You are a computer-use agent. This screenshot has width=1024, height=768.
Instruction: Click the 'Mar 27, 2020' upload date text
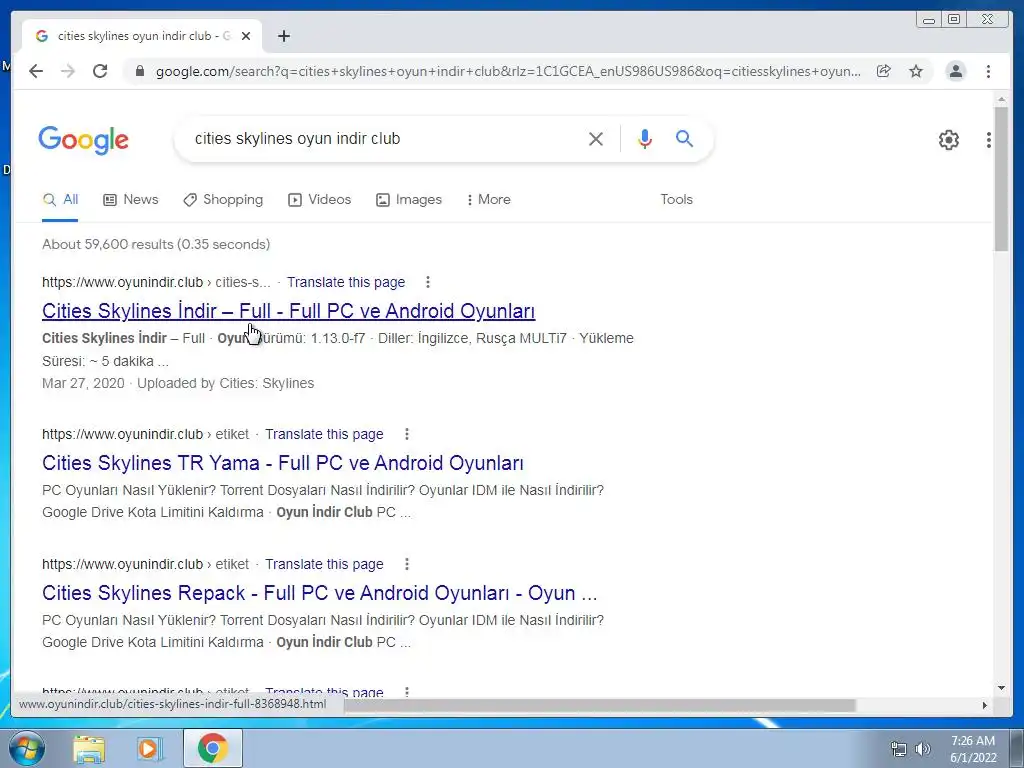(x=83, y=383)
